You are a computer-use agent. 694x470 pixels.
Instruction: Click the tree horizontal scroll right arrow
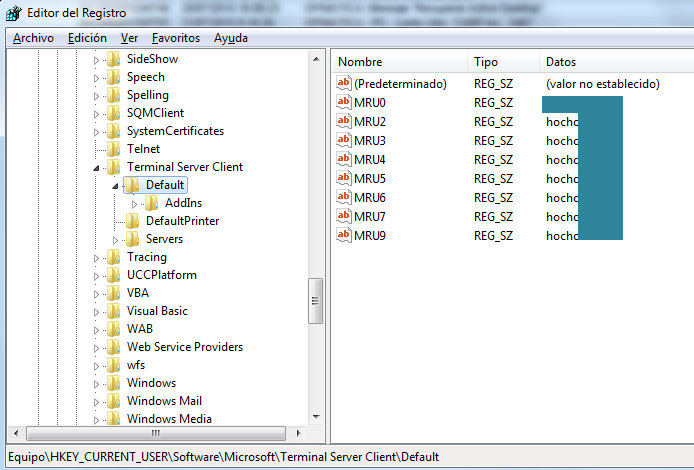[x=299, y=433]
